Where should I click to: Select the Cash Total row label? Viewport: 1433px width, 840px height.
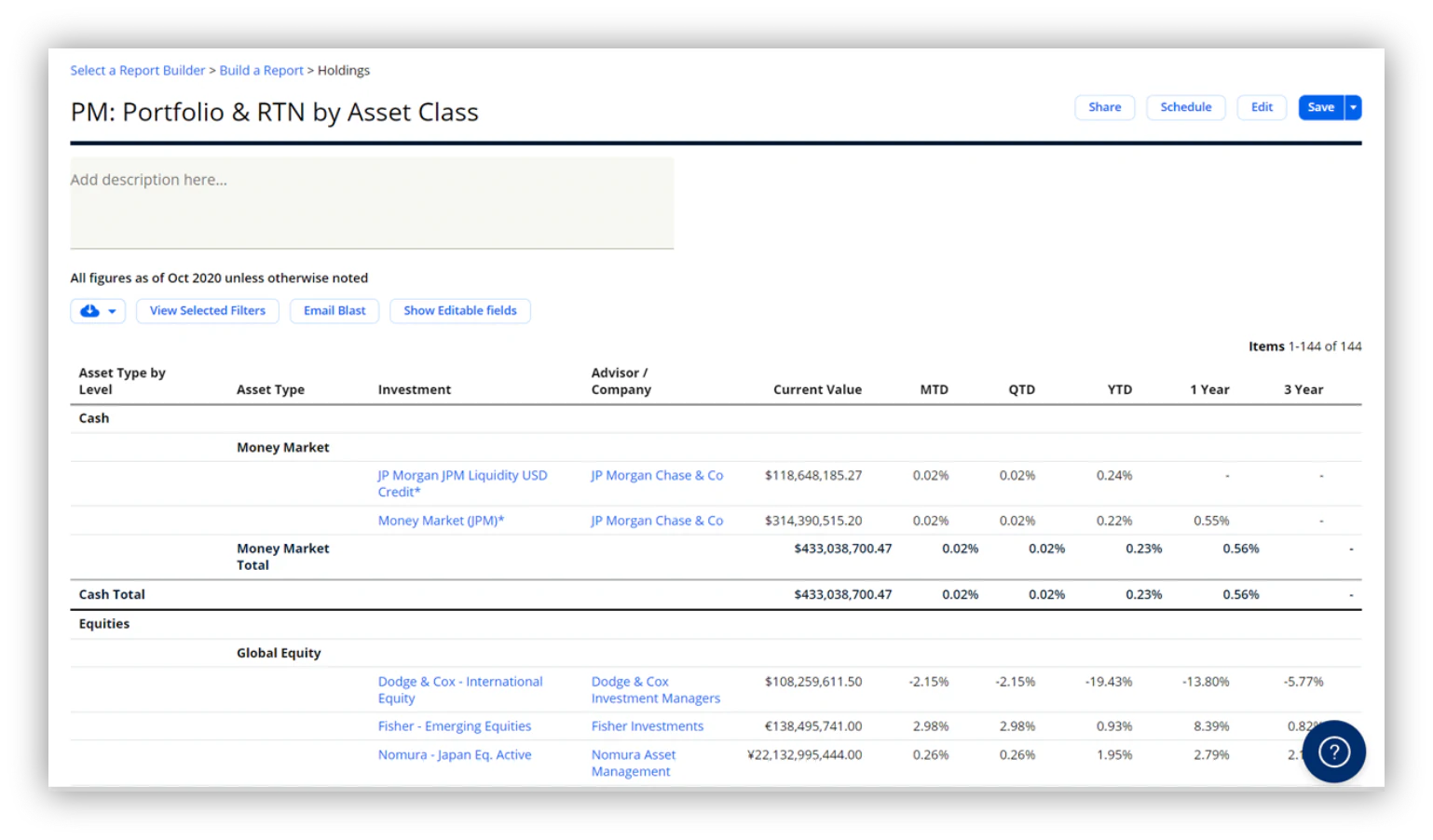(x=112, y=595)
